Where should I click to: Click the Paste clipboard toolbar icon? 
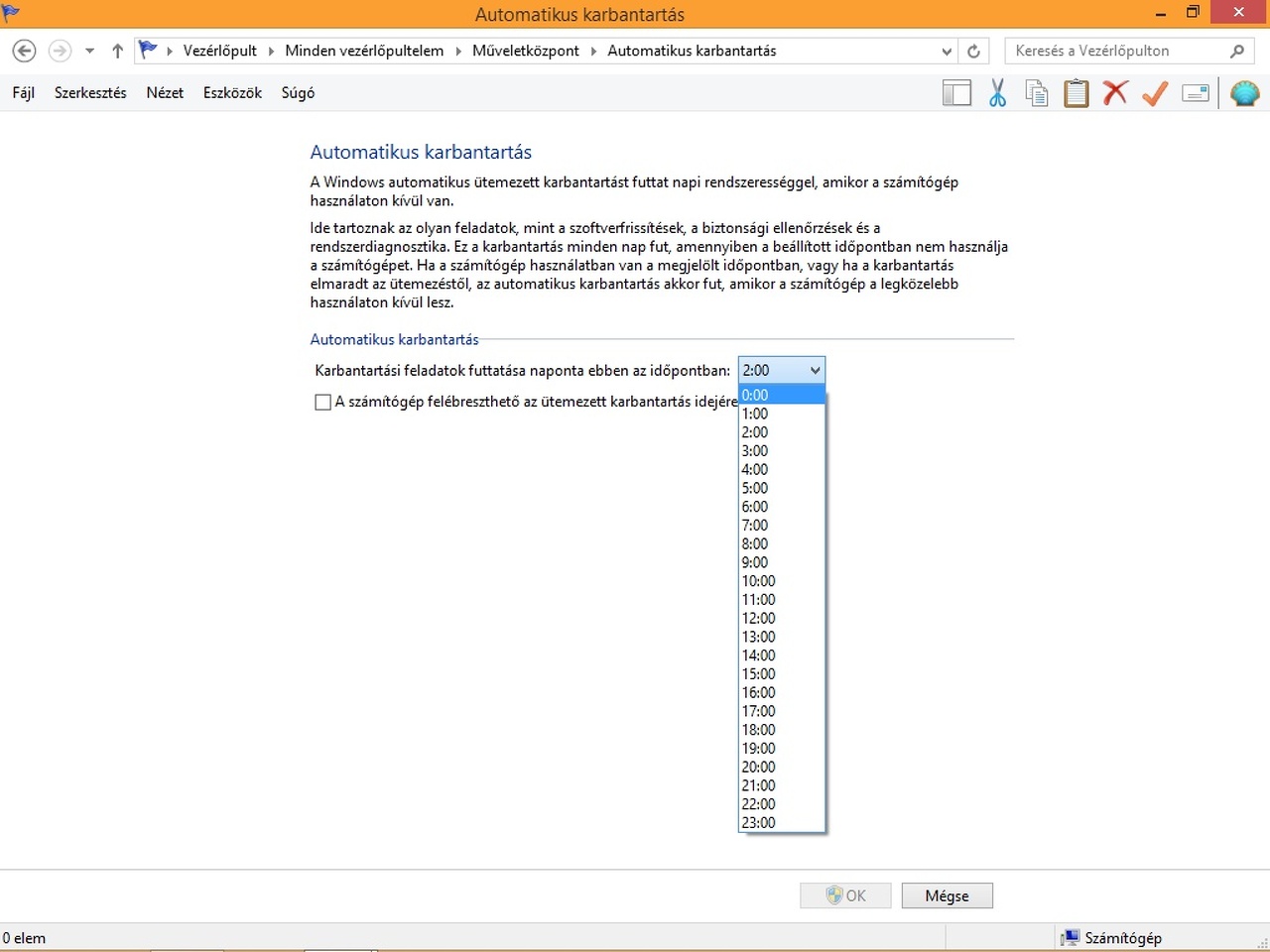(x=1077, y=93)
